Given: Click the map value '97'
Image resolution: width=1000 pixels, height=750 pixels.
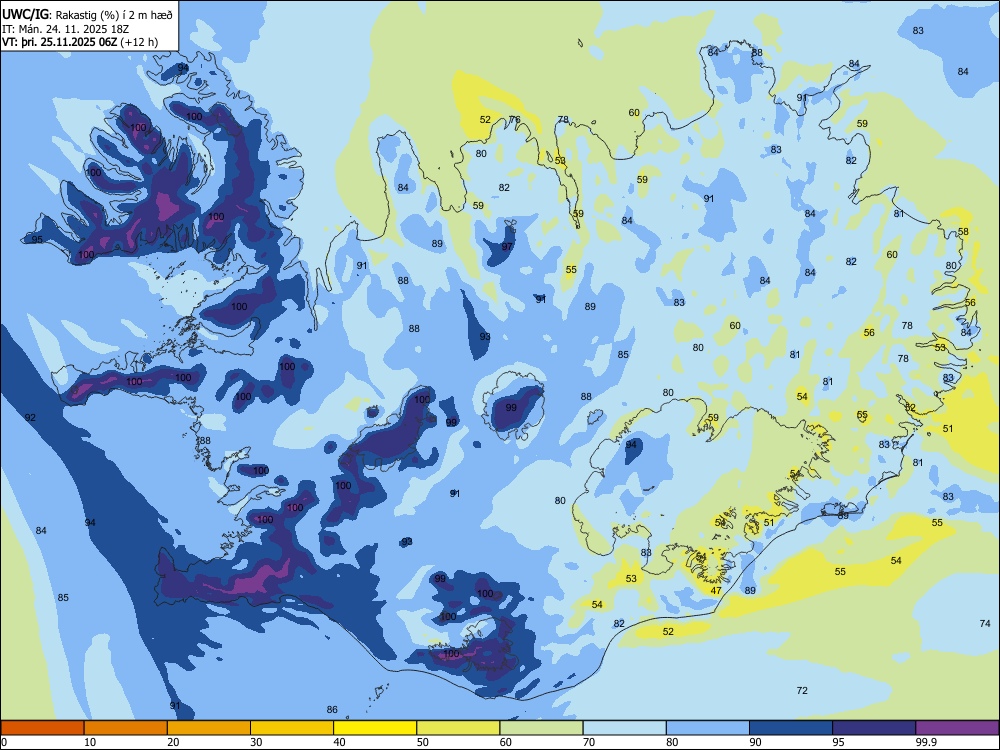Looking at the screenshot, I should (507, 247).
